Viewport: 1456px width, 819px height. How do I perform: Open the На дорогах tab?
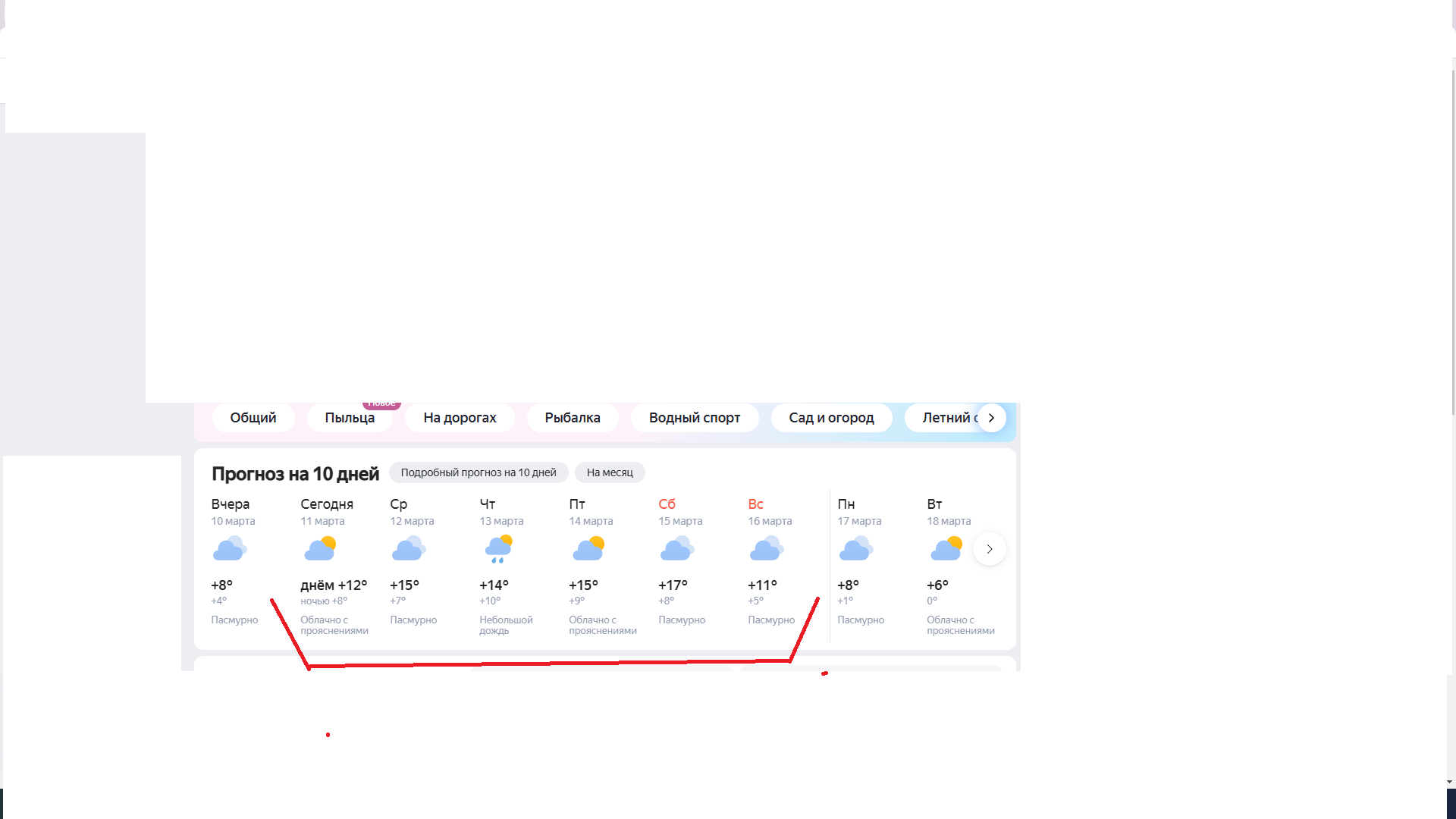click(460, 418)
